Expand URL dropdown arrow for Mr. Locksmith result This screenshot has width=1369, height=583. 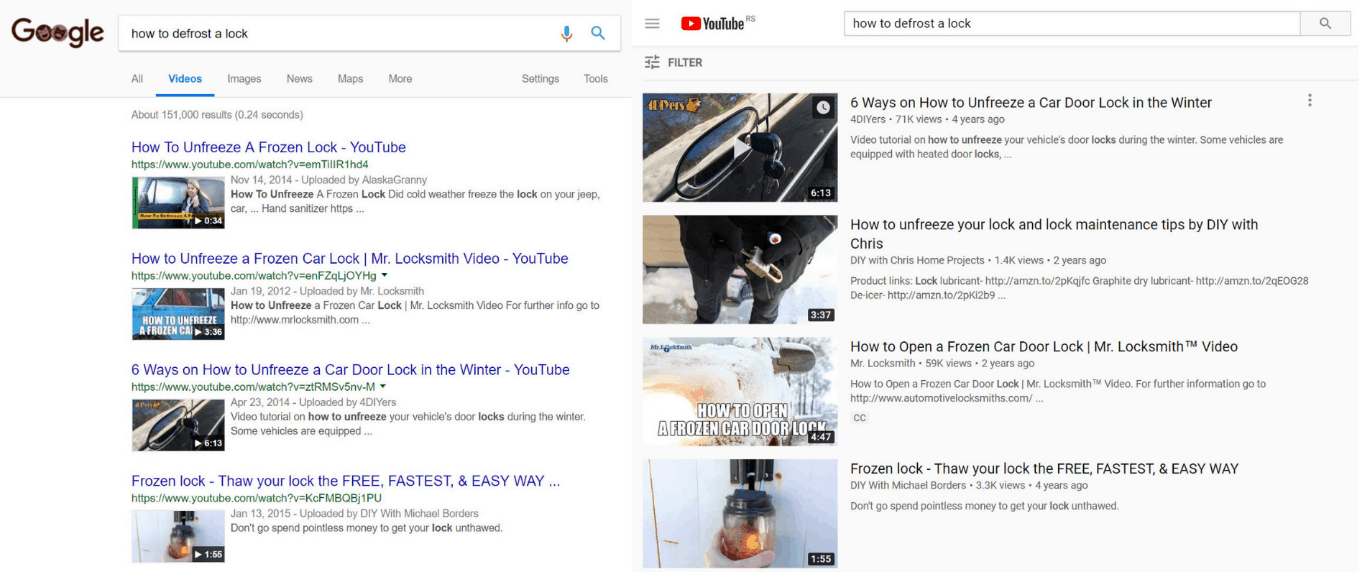[x=384, y=275]
